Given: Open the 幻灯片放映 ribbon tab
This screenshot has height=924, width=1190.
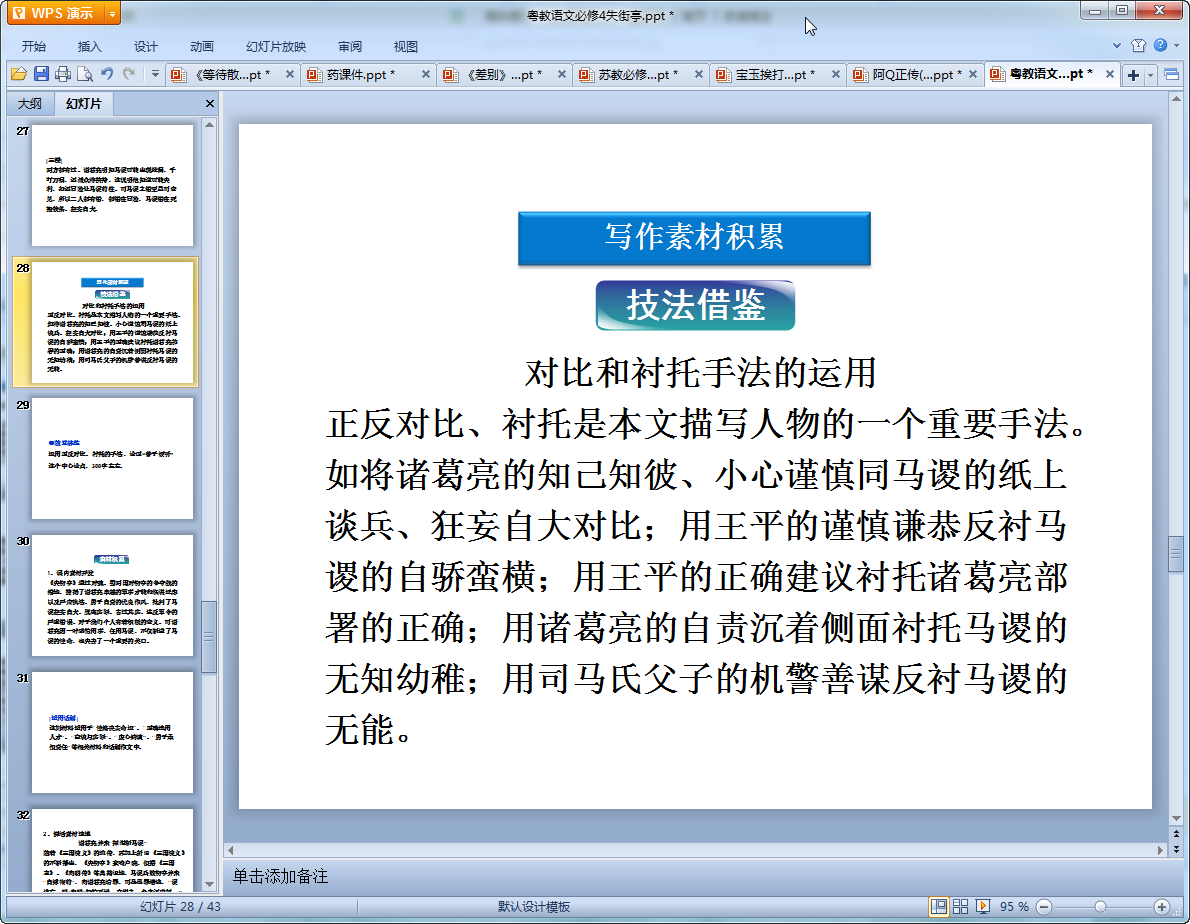Looking at the screenshot, I should (x=276, y=46).
